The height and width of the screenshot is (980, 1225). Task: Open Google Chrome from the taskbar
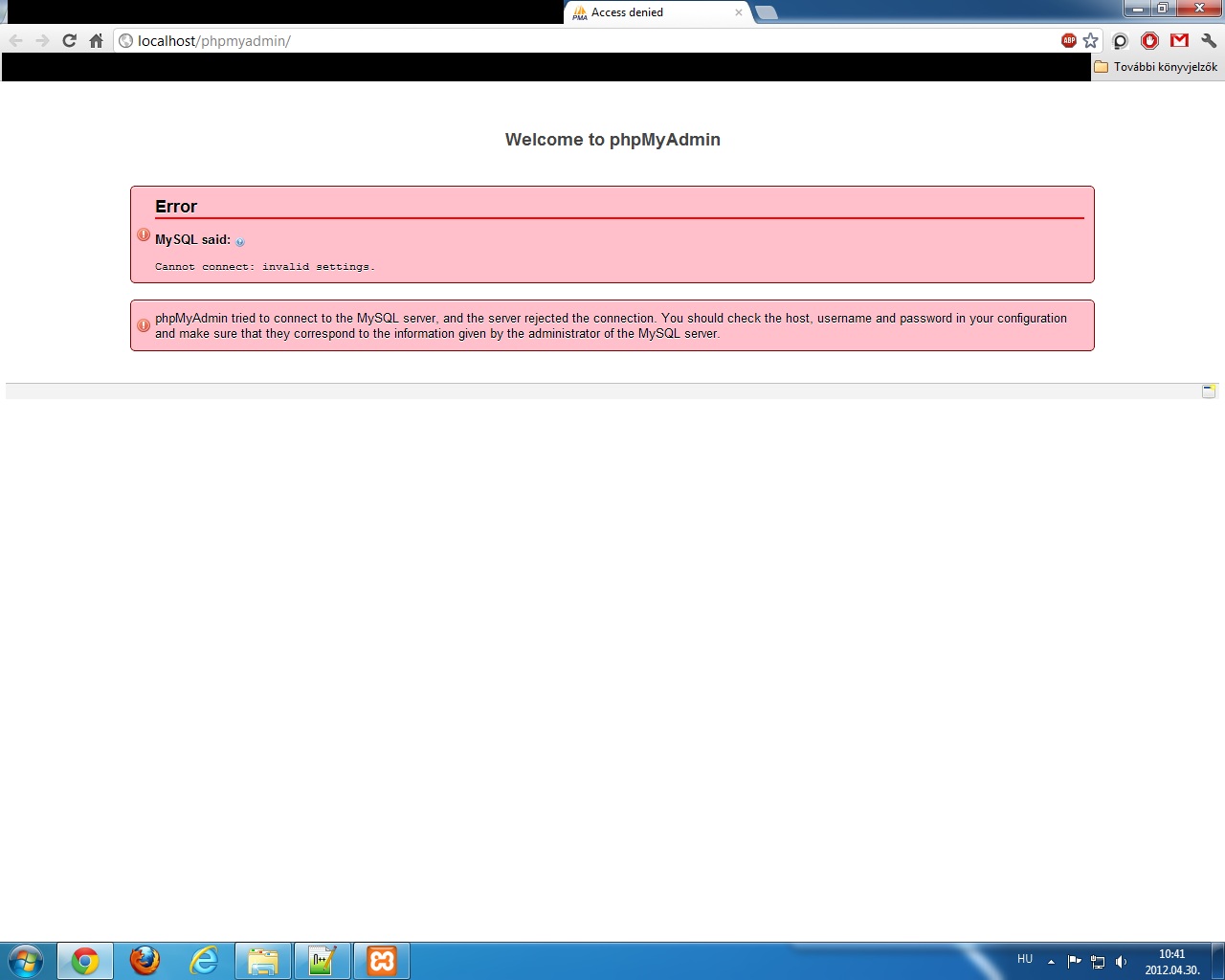tap(85, 961)
